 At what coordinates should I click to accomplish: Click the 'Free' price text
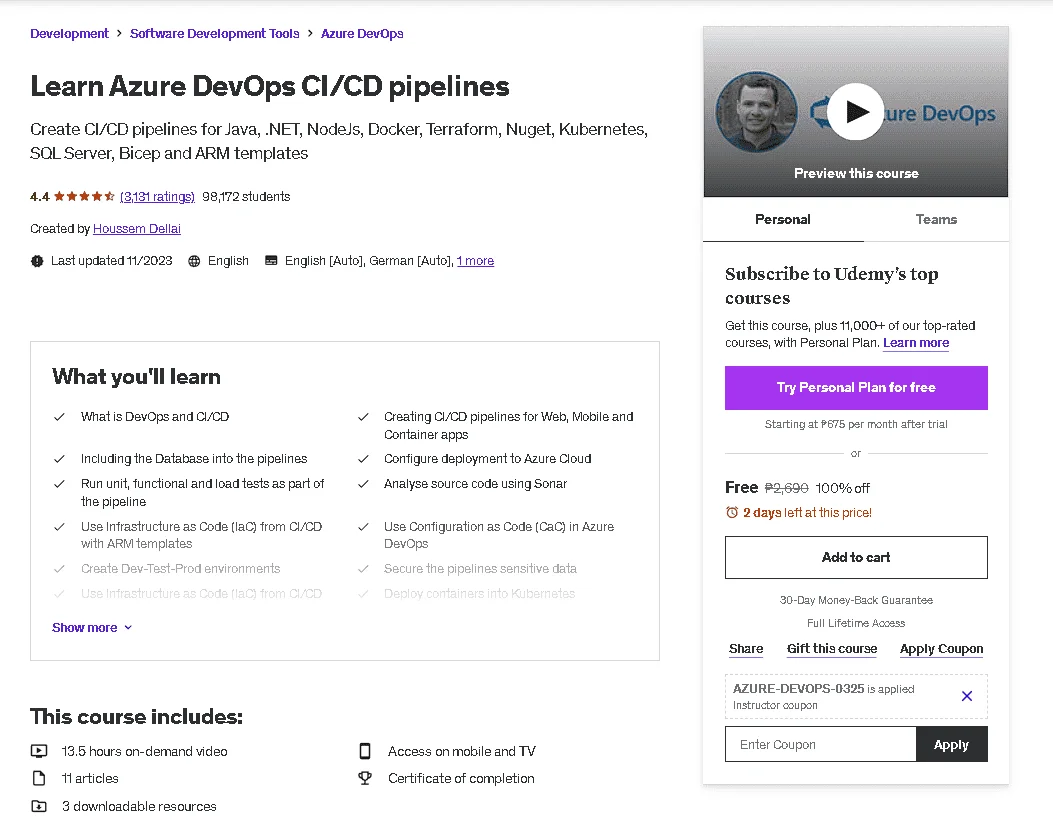pos(741,487)
